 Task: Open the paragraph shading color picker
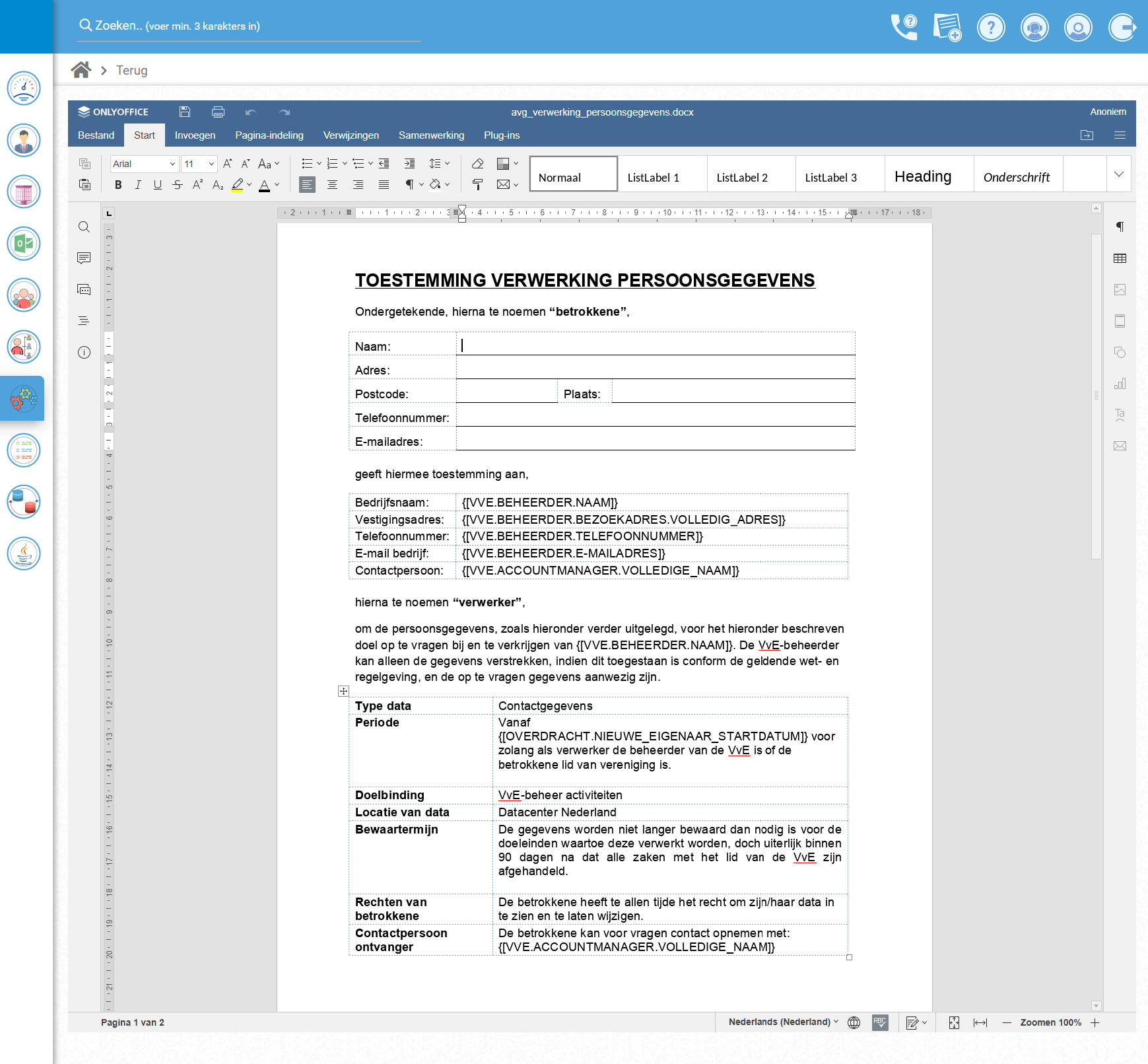point(448,185)
